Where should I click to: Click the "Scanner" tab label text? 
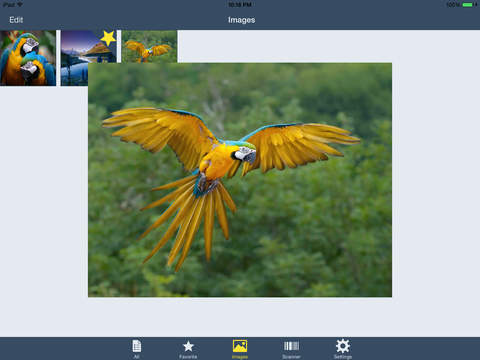click(291, 357)
